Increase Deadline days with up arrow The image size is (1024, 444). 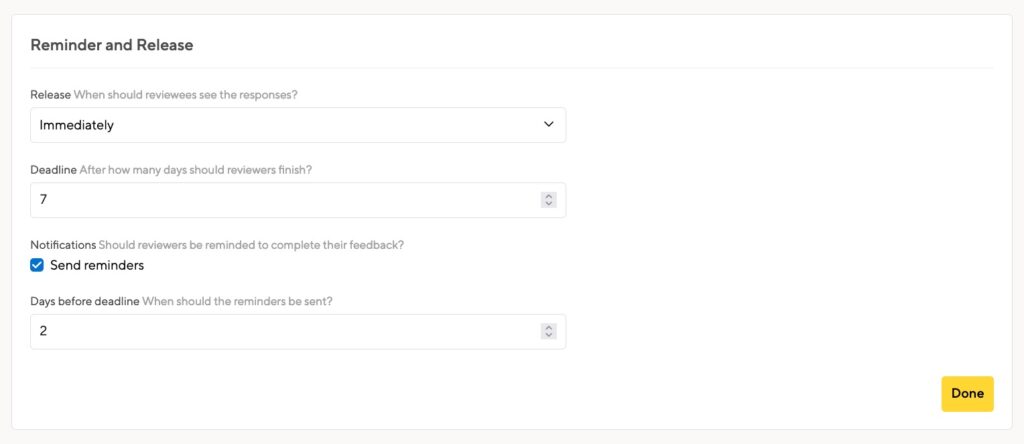(x=549, y=196)
